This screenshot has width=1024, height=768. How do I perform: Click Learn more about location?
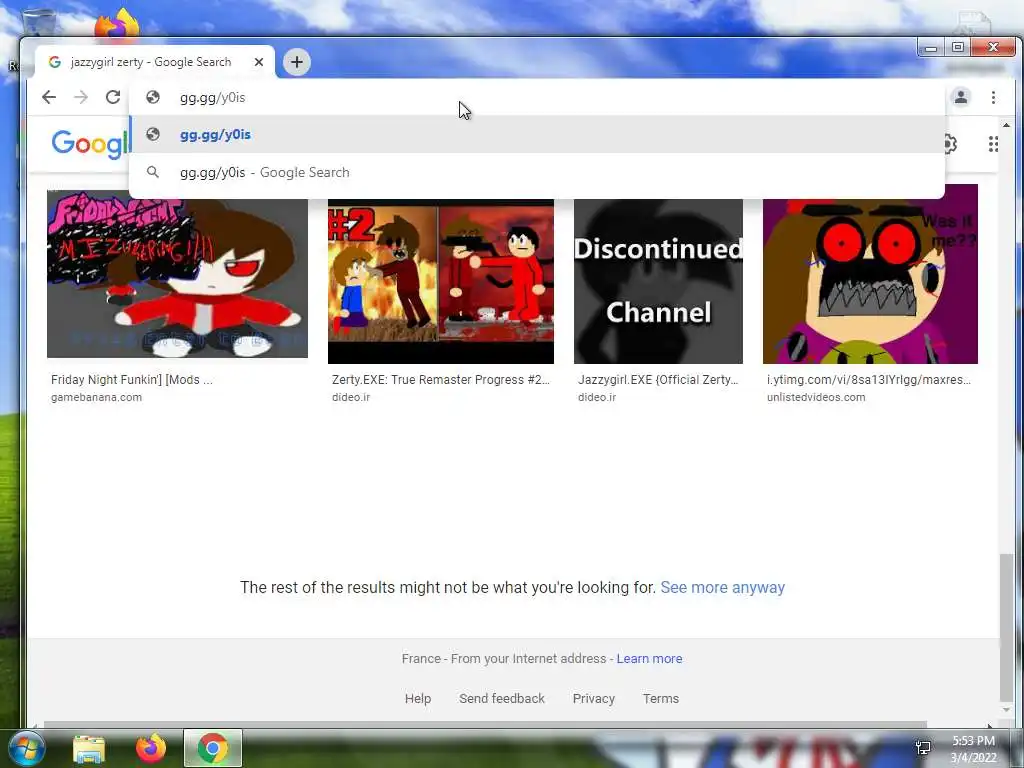click(x=649, y=658)
